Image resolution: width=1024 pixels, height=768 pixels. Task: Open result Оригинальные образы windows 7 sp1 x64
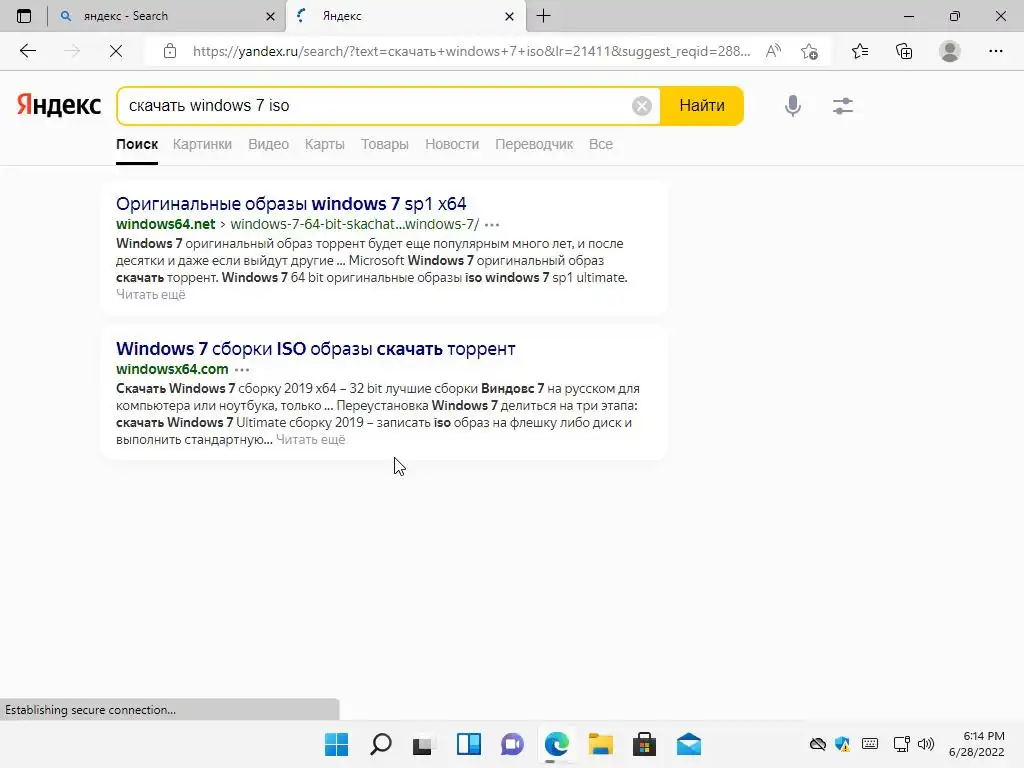291,204
